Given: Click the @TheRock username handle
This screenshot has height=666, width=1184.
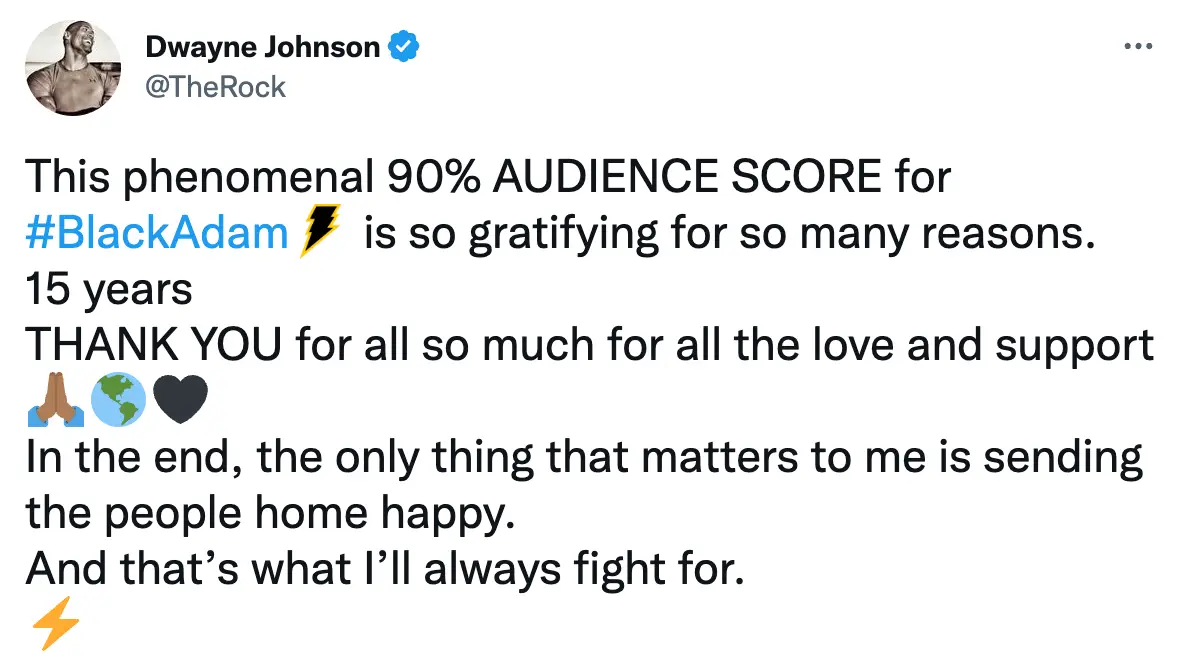Looking at the screenshot, I should (214, 87).
